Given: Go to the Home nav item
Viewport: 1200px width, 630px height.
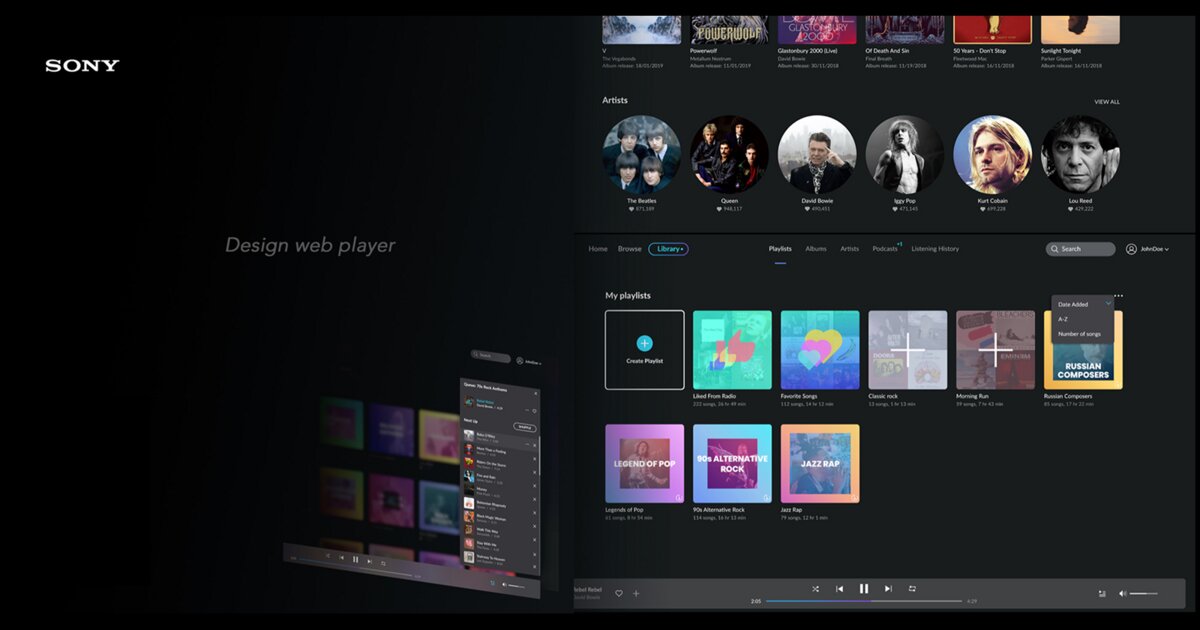Looking at the screenshot, I should click(598, 249).
